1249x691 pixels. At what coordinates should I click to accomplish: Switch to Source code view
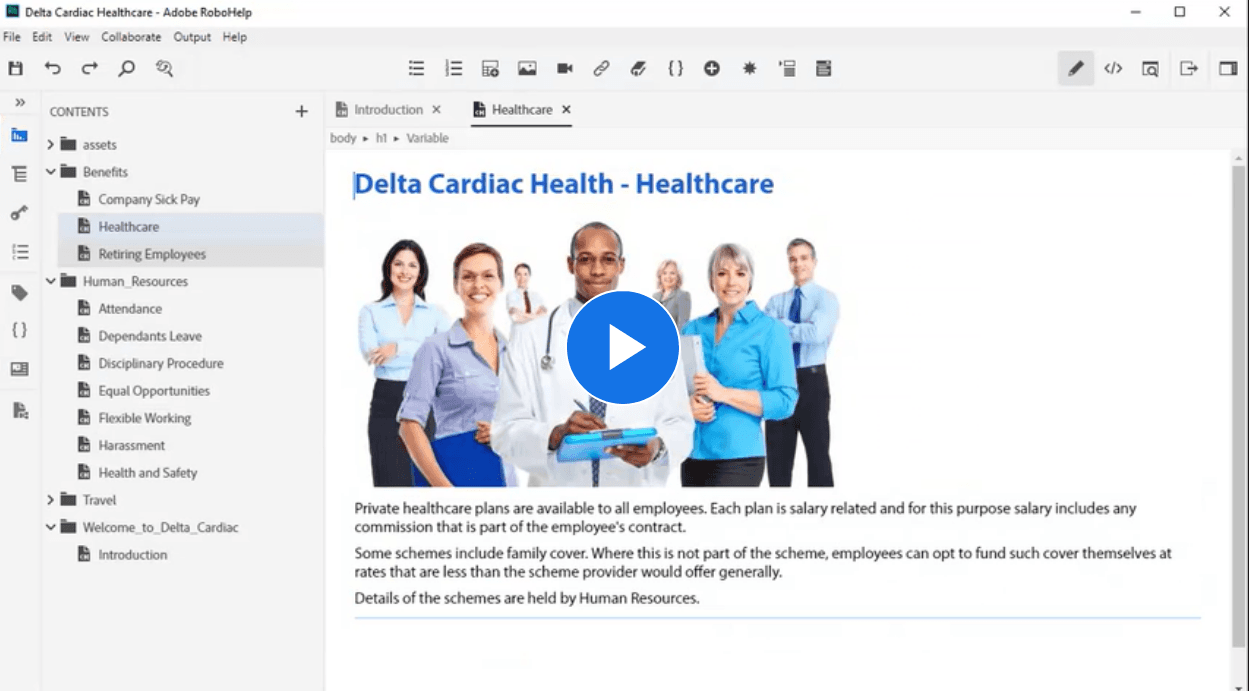(x=1113, y=69)
